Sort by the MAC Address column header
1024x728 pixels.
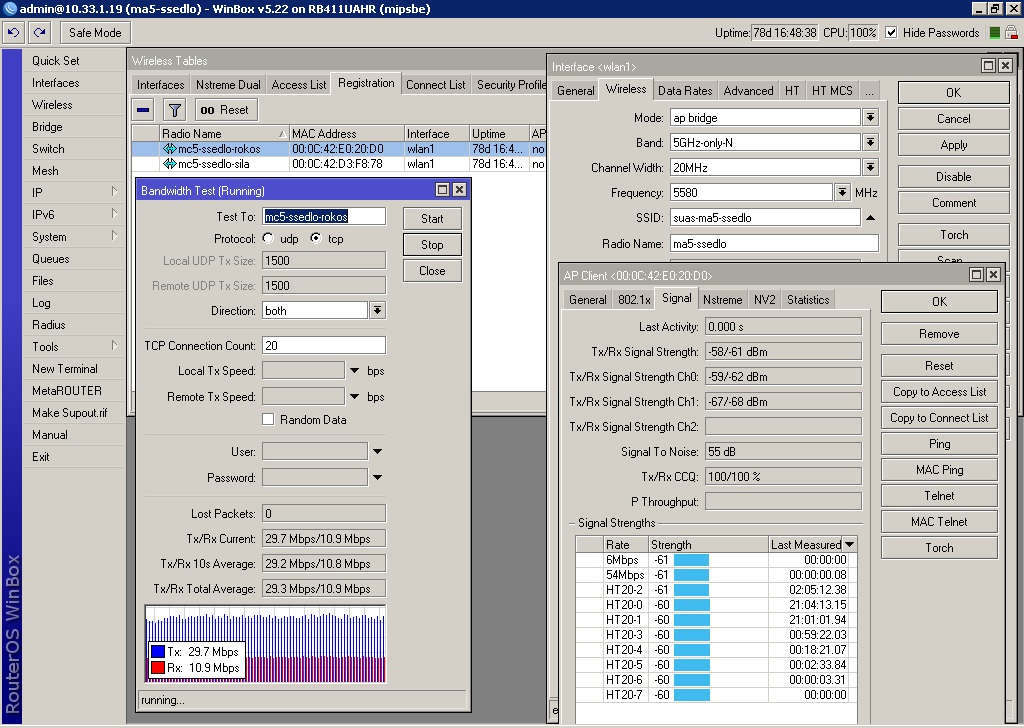(x=347, y=133)
